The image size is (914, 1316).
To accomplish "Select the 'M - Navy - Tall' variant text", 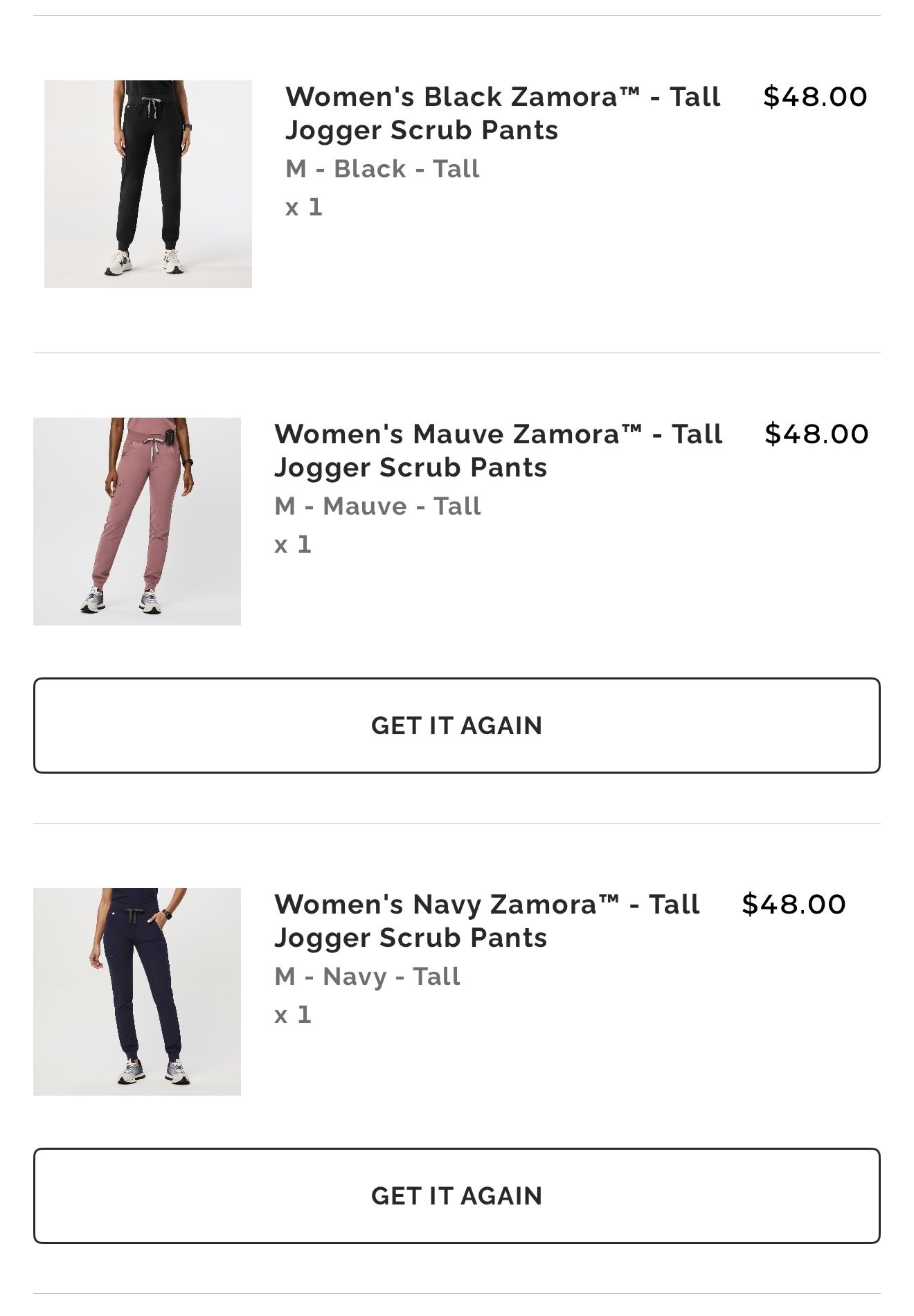I will click(367, 977).
